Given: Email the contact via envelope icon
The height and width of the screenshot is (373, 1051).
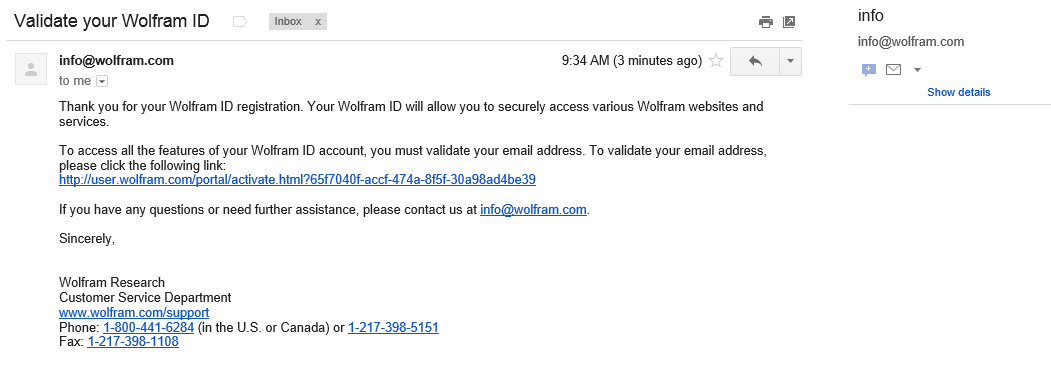Looking at the screenshot, I should click(893, 69).
